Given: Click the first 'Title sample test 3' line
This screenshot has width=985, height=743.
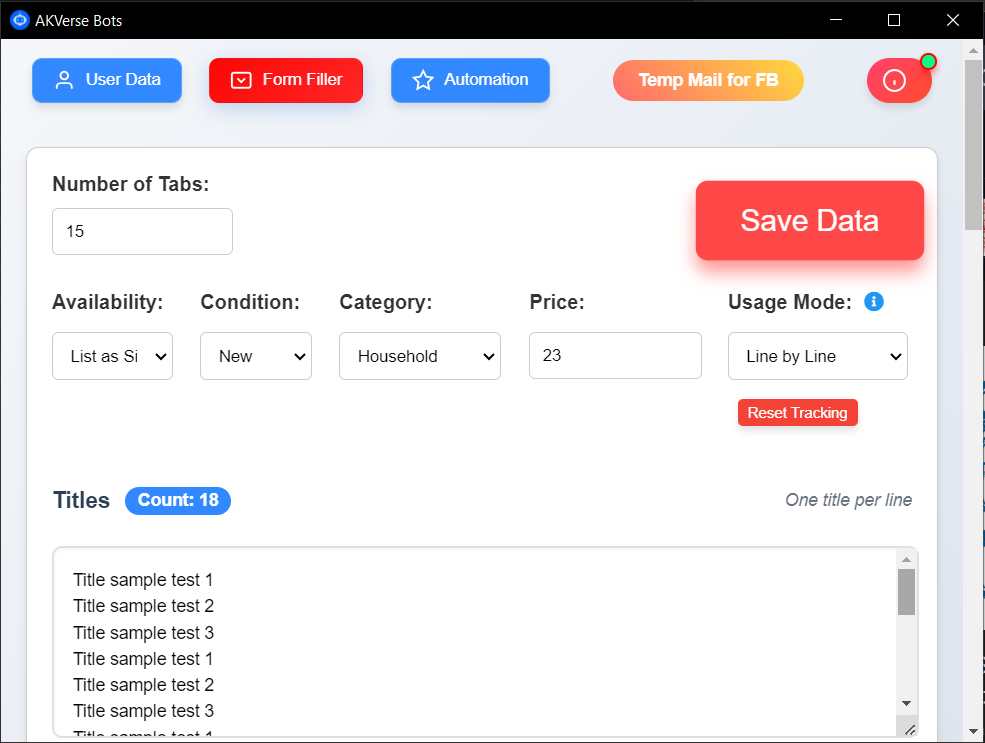Looking at the screenshot, I should click(143, 632).
